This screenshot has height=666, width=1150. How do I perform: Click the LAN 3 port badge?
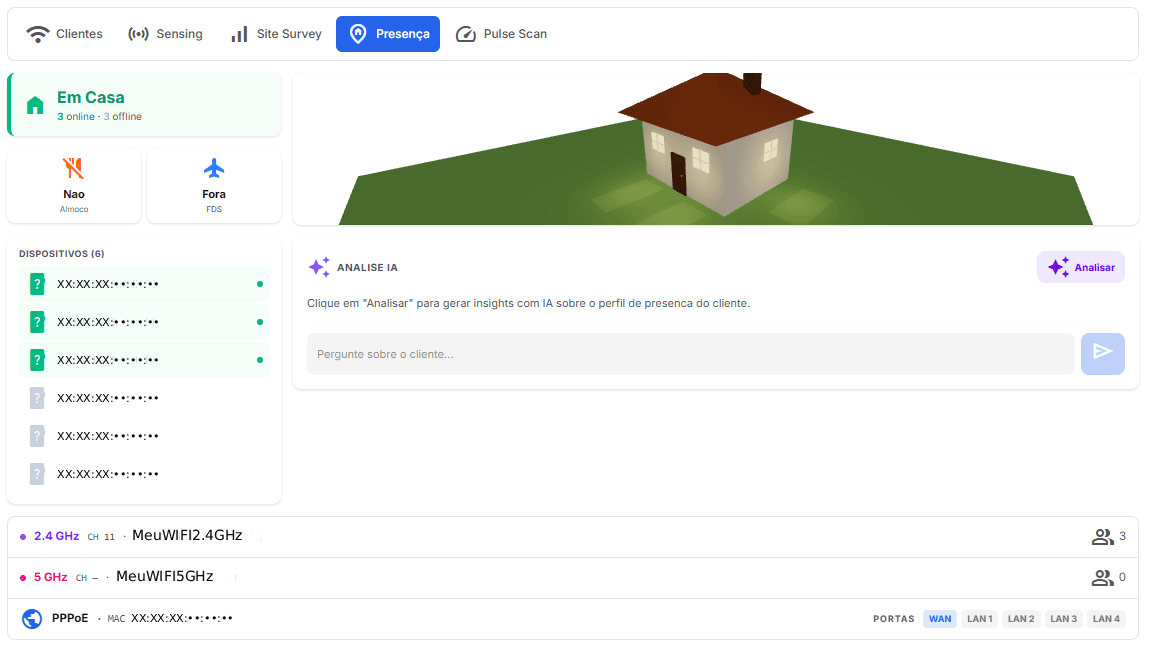click(1063, 619)
